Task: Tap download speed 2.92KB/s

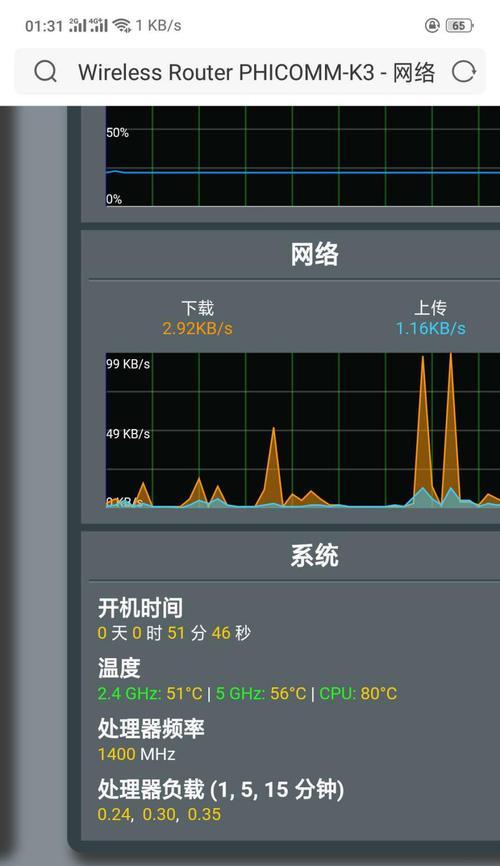Action: point(197,329)
